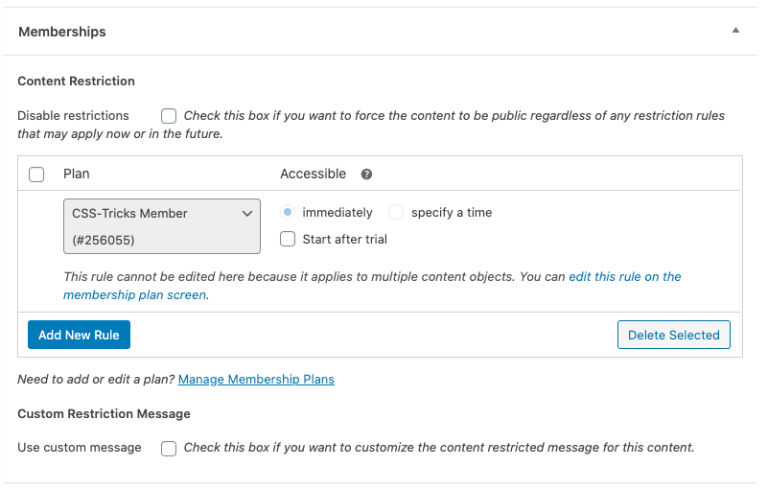Tick the select-all checkbox beside Plan header
Viewport: 768px width, 489px height.
(37, 174)
